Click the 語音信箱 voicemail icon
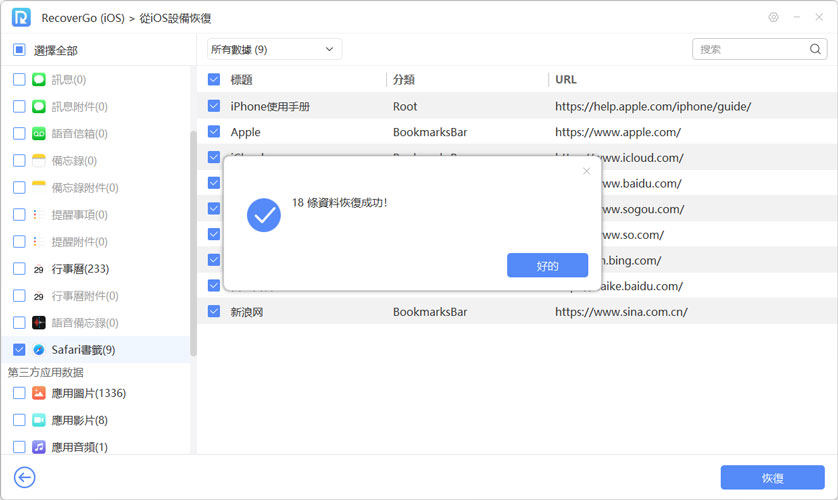The image size is (838, 500). tap(38, 134)
